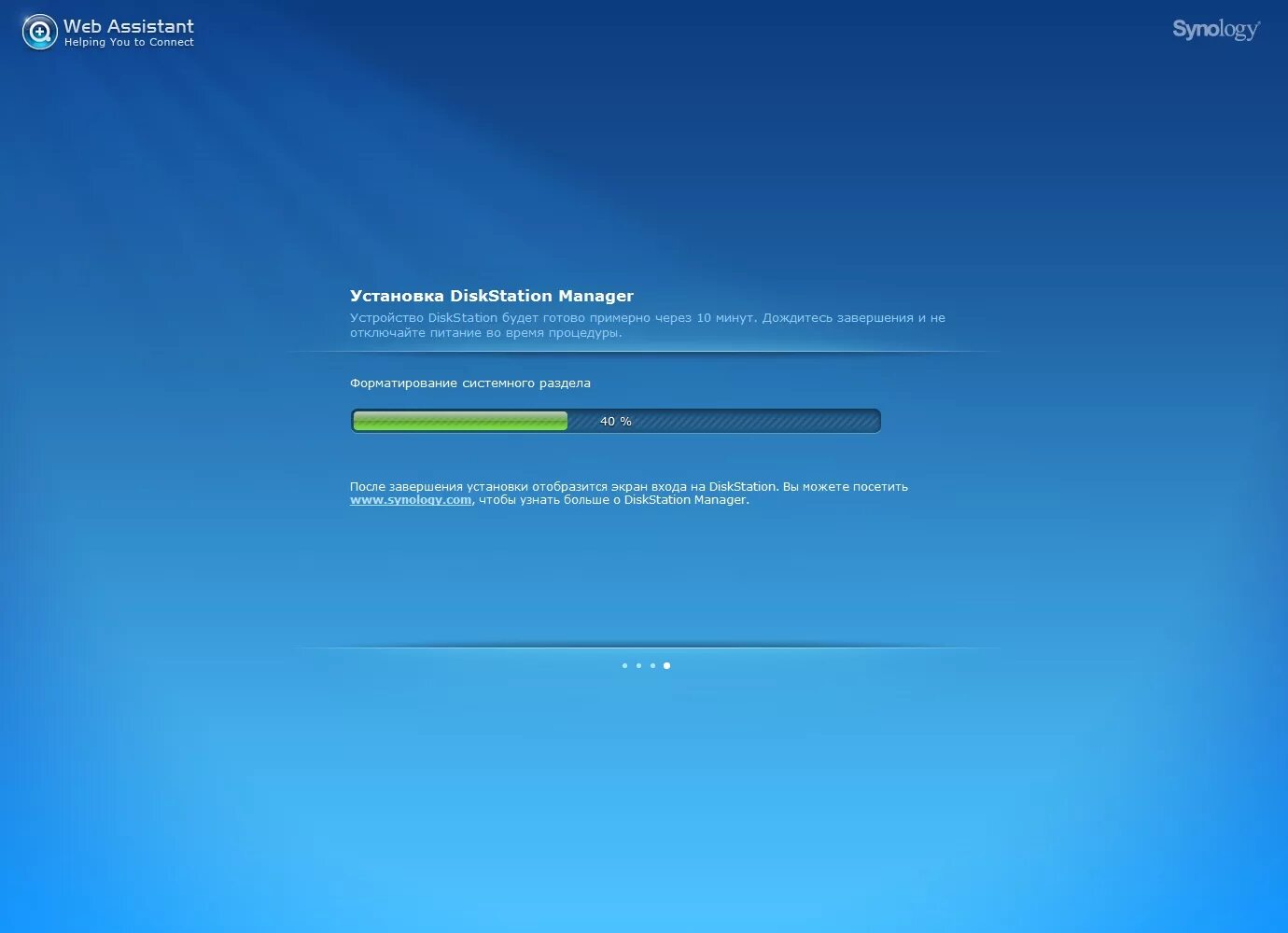
Task: Select the first step indicator dot
Action: [624, 665]
